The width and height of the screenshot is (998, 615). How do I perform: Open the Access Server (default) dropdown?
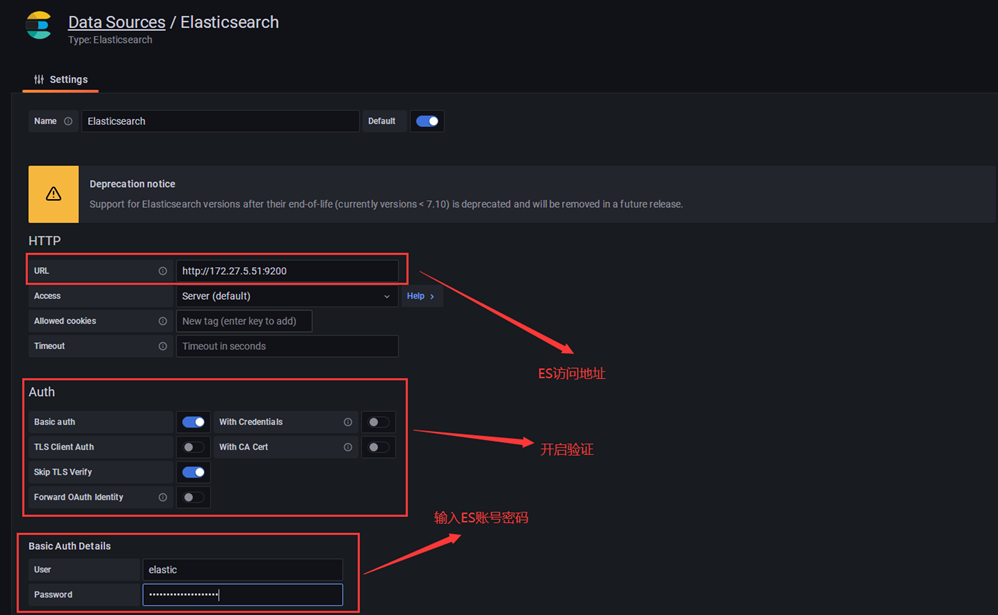(287, 296)
